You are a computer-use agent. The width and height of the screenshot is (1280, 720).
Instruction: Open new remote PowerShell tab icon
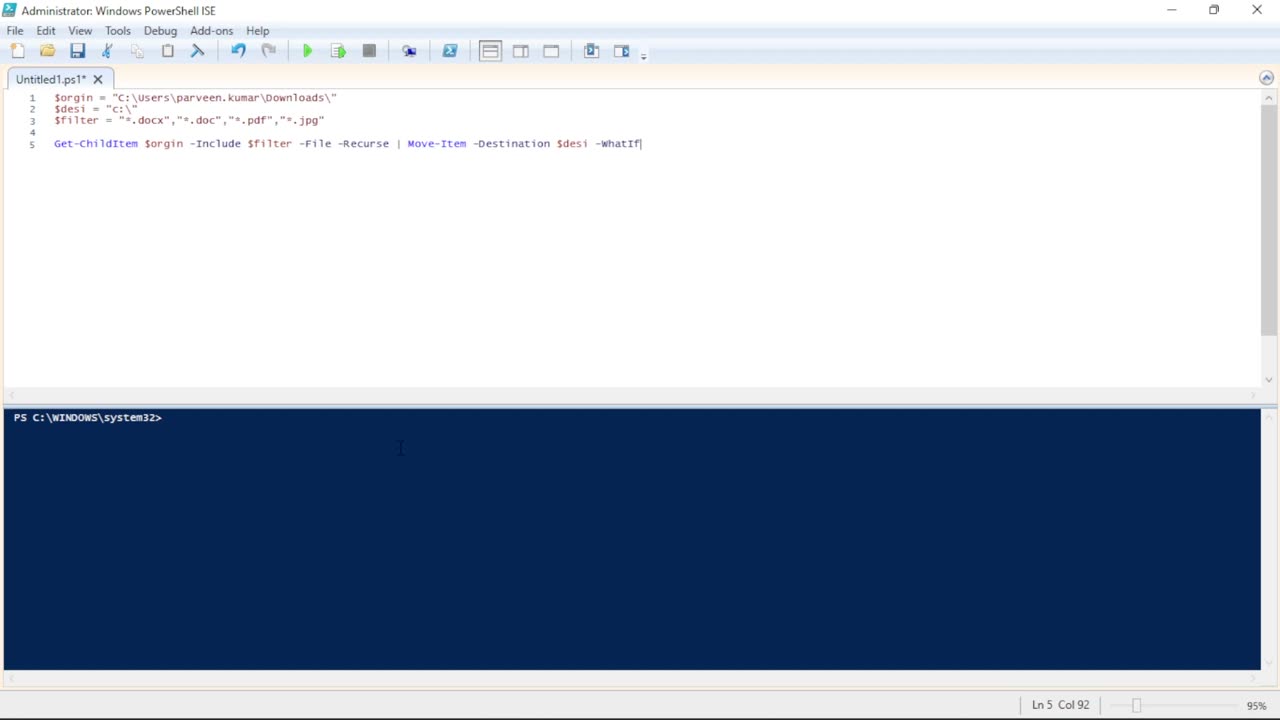409,51
